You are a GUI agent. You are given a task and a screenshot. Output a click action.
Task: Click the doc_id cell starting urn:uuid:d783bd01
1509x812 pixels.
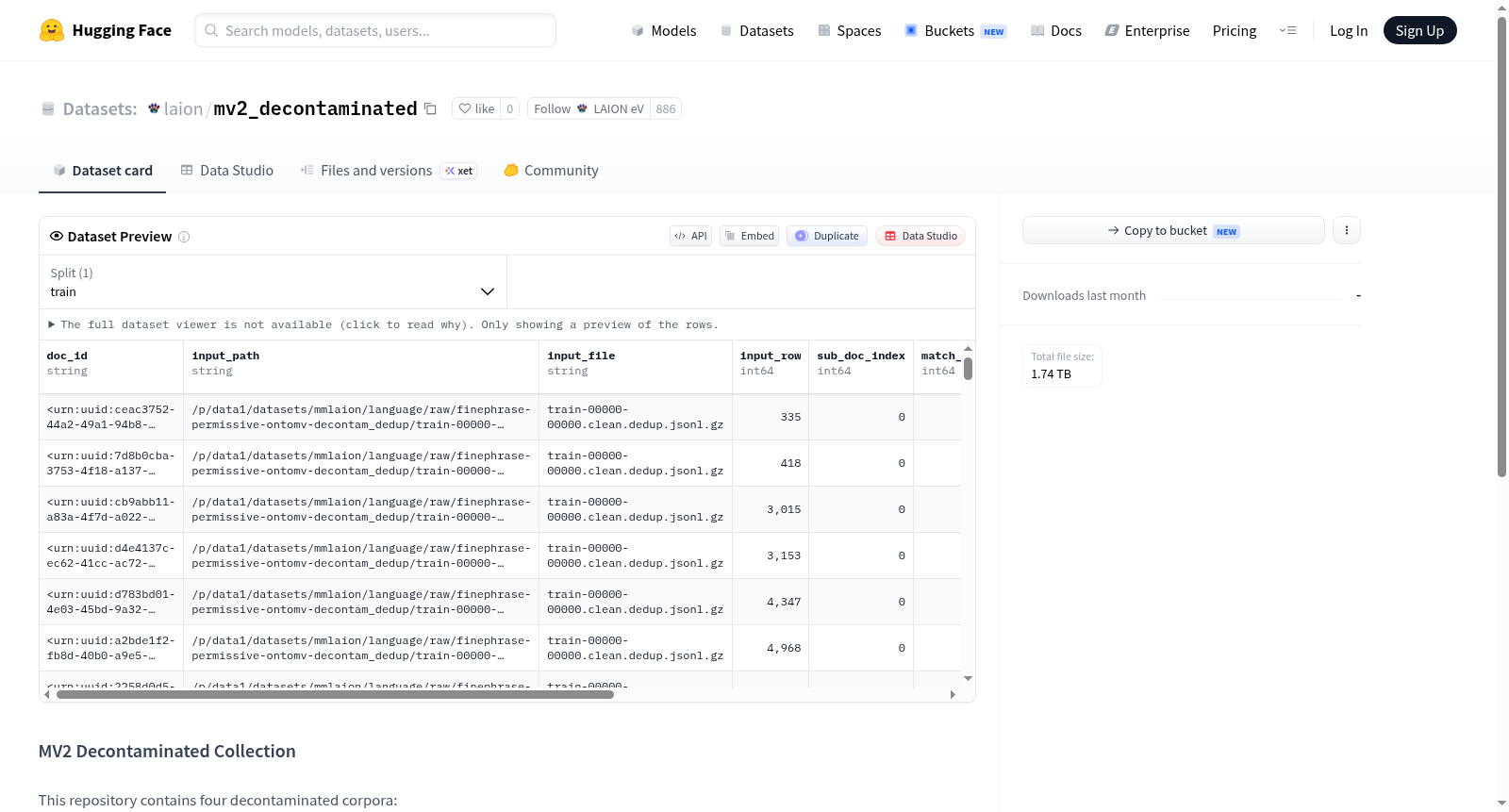(111, 602)
